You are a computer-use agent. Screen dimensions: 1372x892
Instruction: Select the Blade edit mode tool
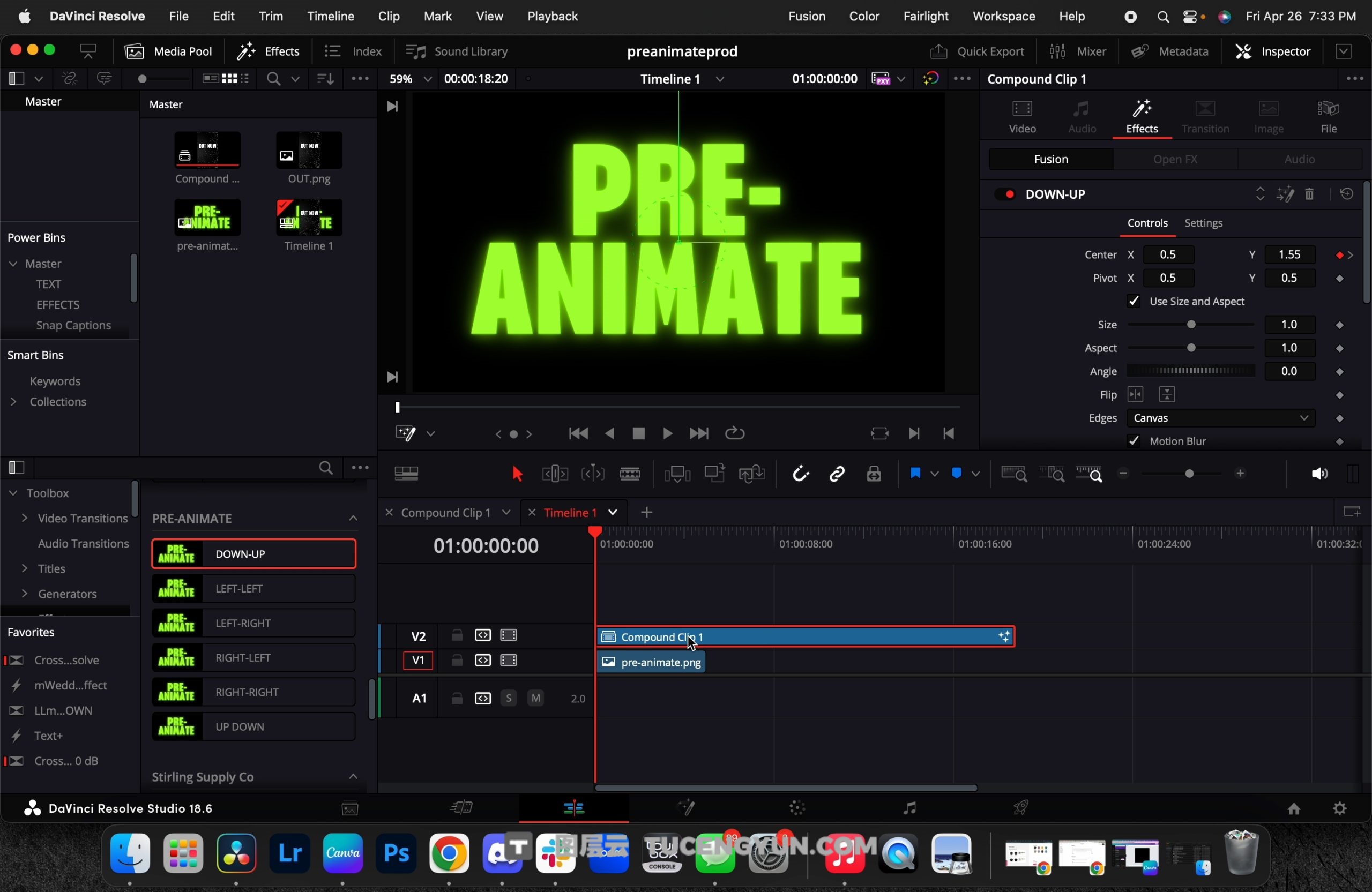[x=630, y=474]
